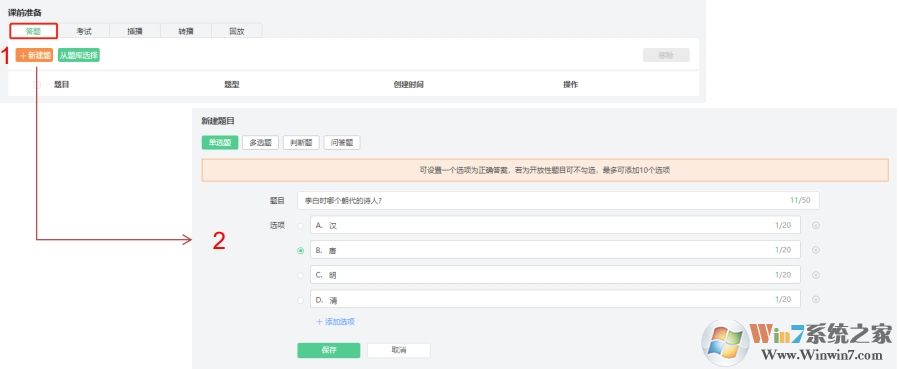Switch to the 转播 tab

[x=186, y=31]
